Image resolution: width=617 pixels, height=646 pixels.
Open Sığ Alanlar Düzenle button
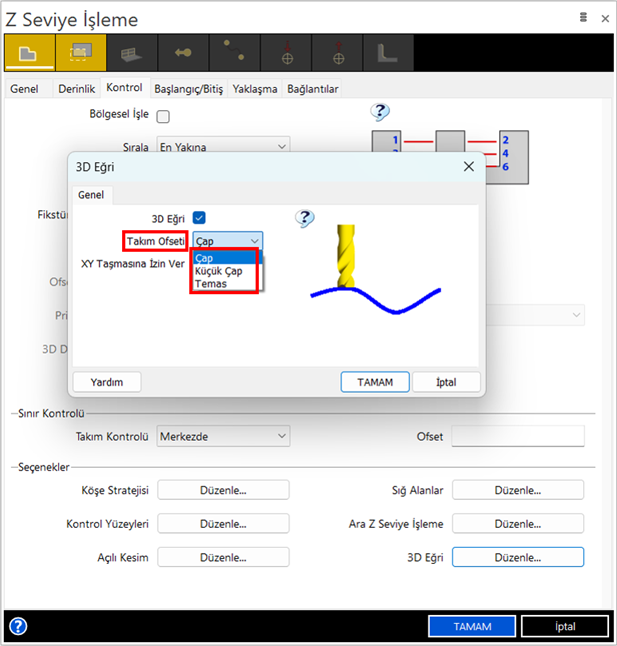(518, 490)
